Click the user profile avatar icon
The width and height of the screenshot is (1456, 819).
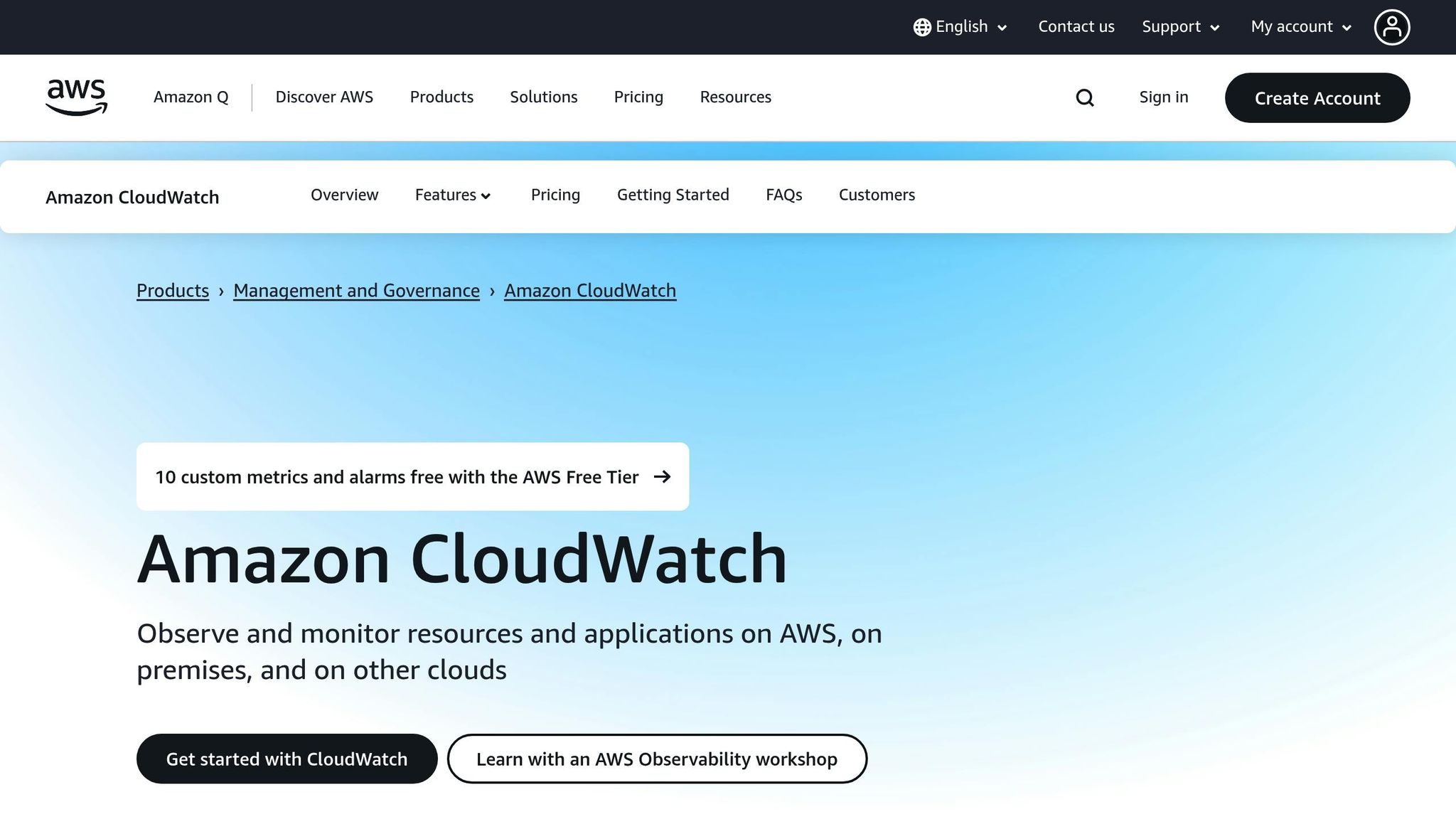point(1391,27)
